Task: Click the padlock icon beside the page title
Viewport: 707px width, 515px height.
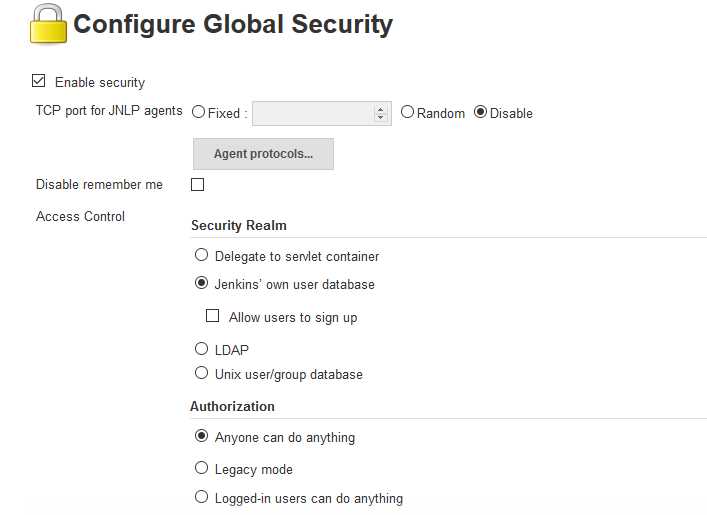Action: [x=47, y=25]
